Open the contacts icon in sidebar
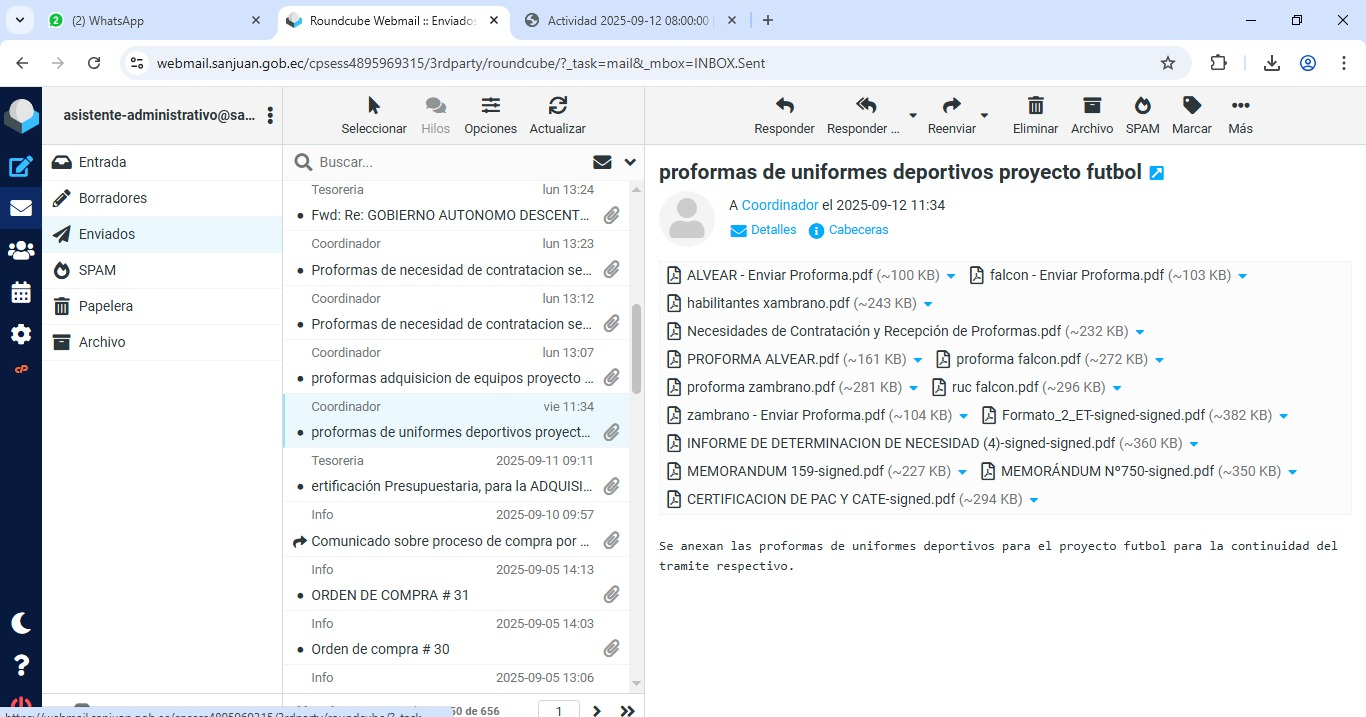This screenshot has height=717, width=1366. [21, 251]
